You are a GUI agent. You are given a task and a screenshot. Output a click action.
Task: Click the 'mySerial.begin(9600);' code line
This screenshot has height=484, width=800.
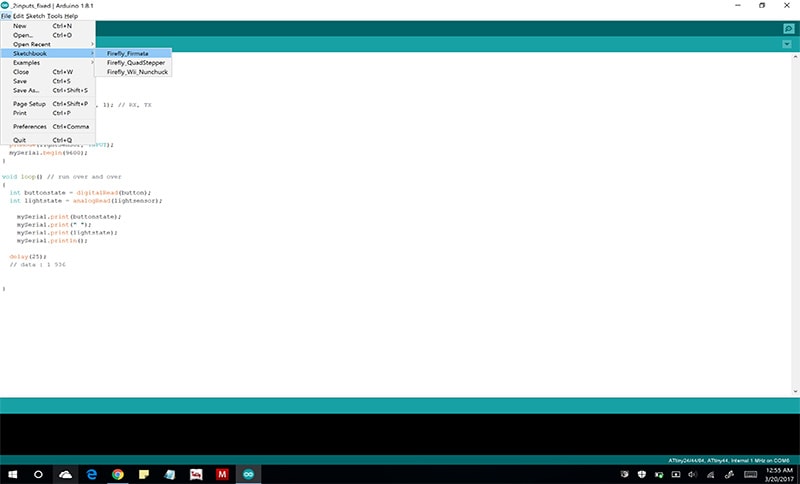click(48, 152)
